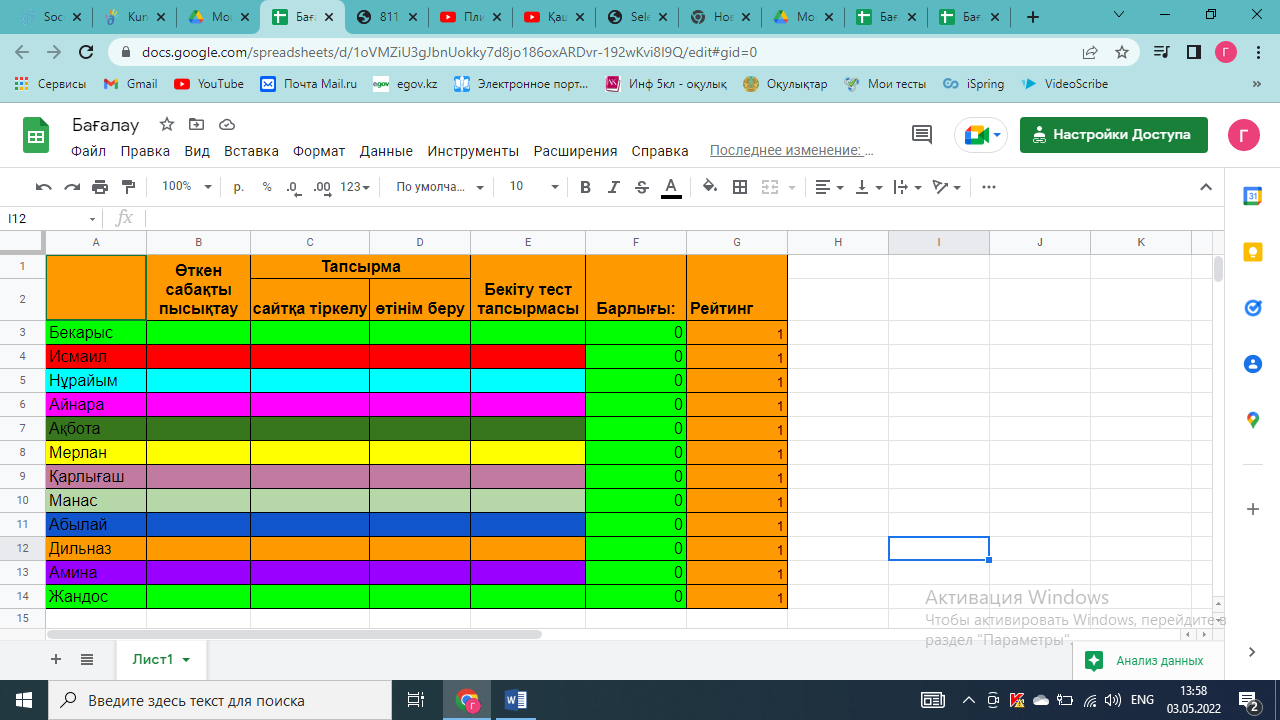Viewport: 1280px width, 720px height.
Task: Open the font family dropdown
Action: [x=440, y=187]
